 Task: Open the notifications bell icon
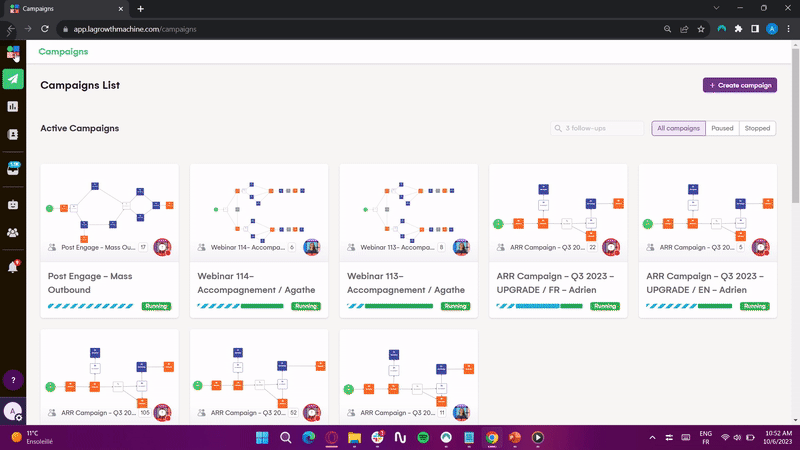(13, 266)
